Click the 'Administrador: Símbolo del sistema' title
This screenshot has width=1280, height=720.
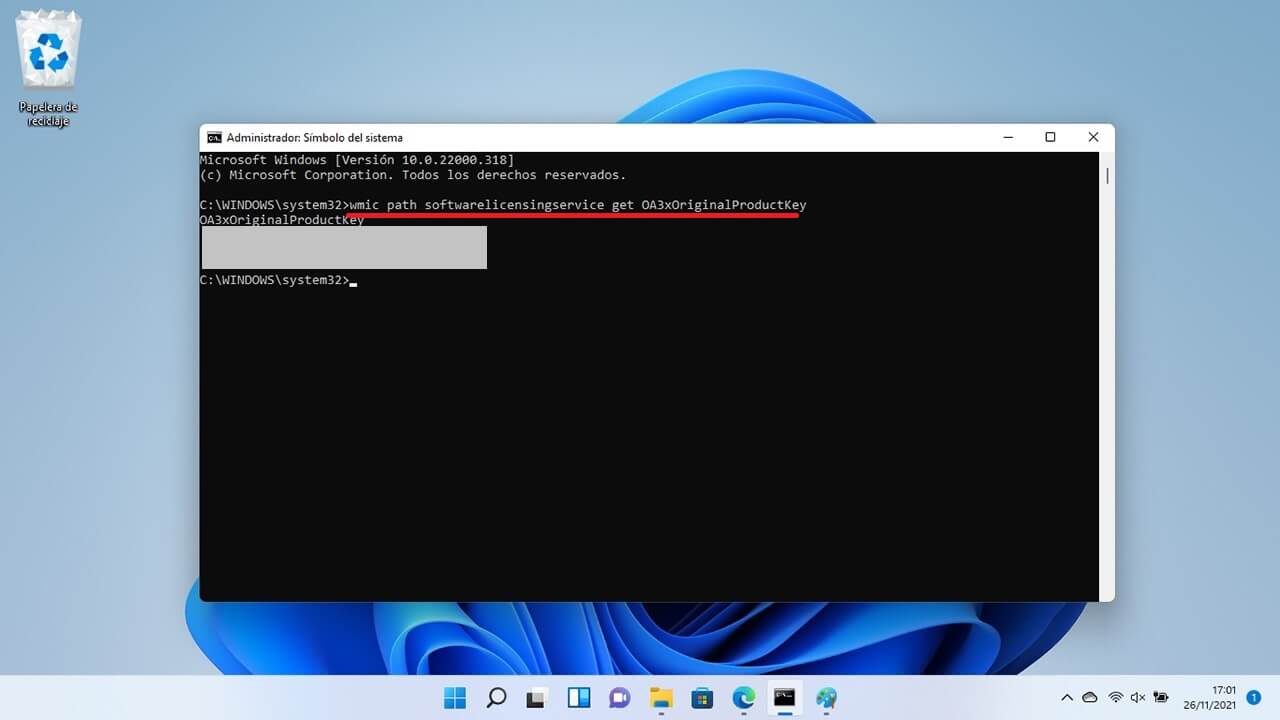coord(315,138)
